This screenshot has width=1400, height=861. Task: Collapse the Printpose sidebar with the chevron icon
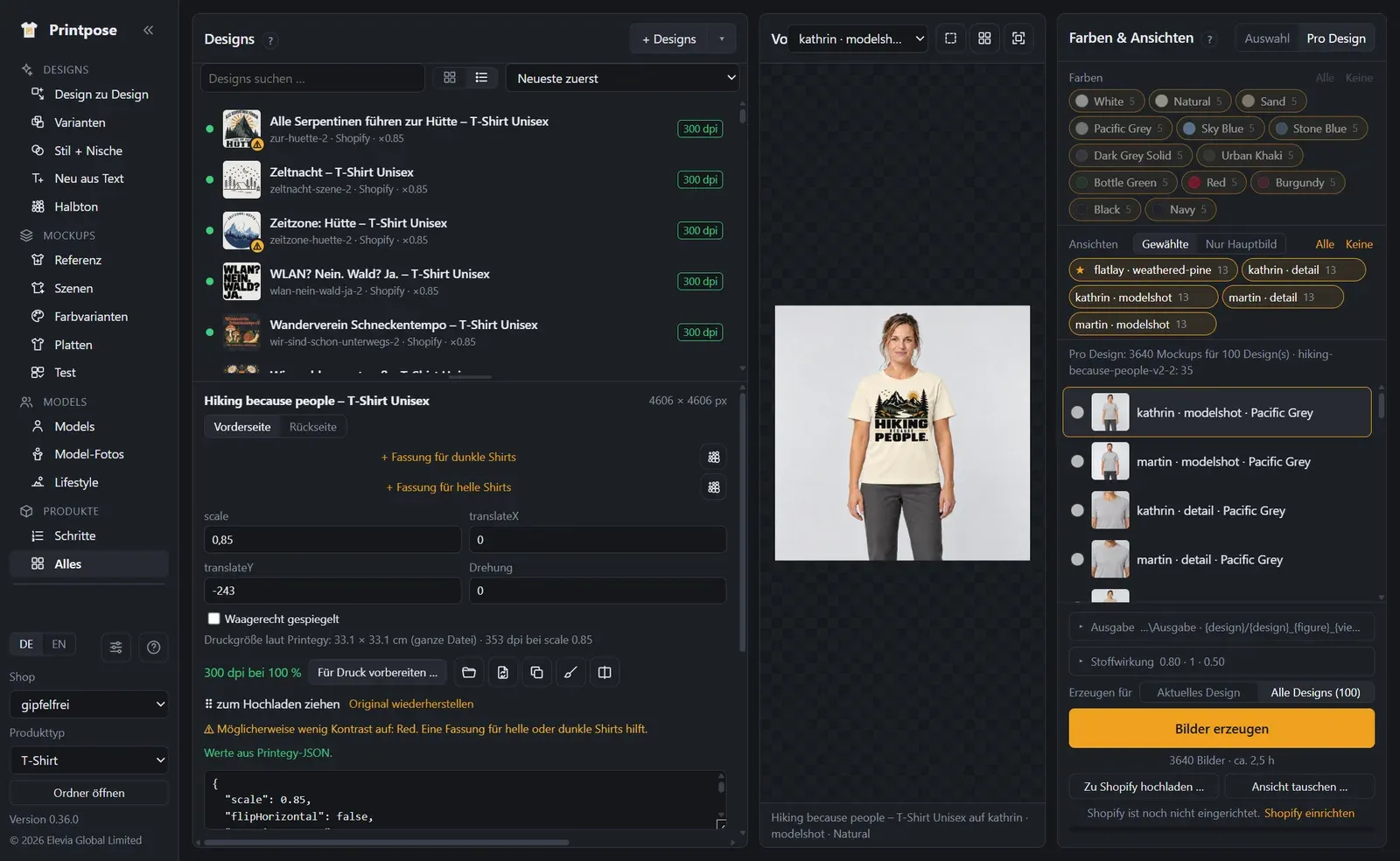click(148, 30)
